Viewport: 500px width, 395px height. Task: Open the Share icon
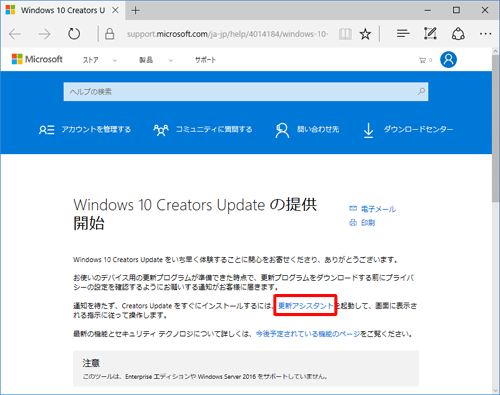tap(458, 34)
